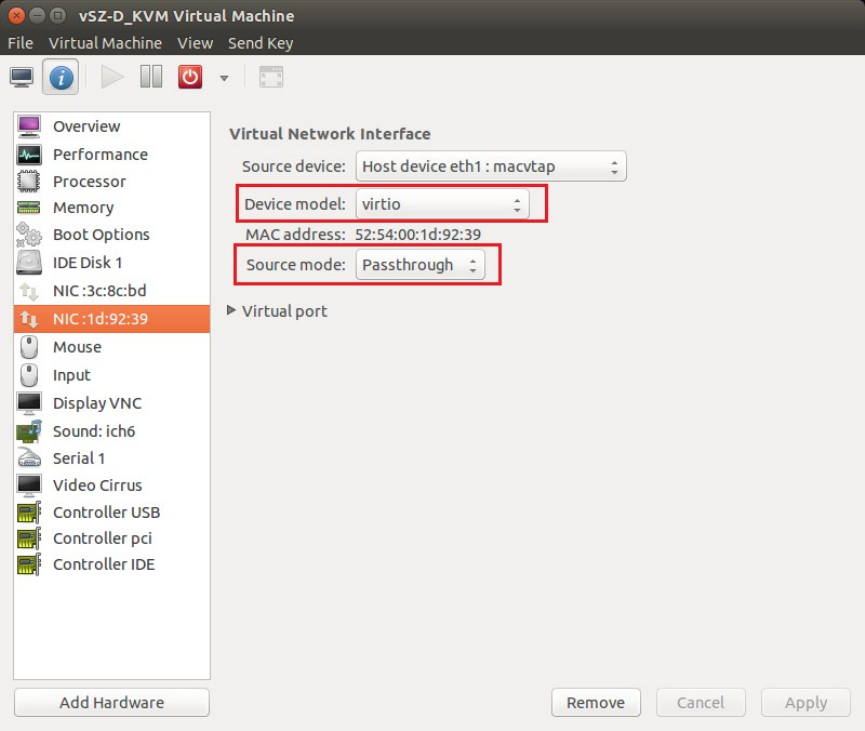865x731 pixels.
Task: Click the Remove button
Action: pos(595,702)
